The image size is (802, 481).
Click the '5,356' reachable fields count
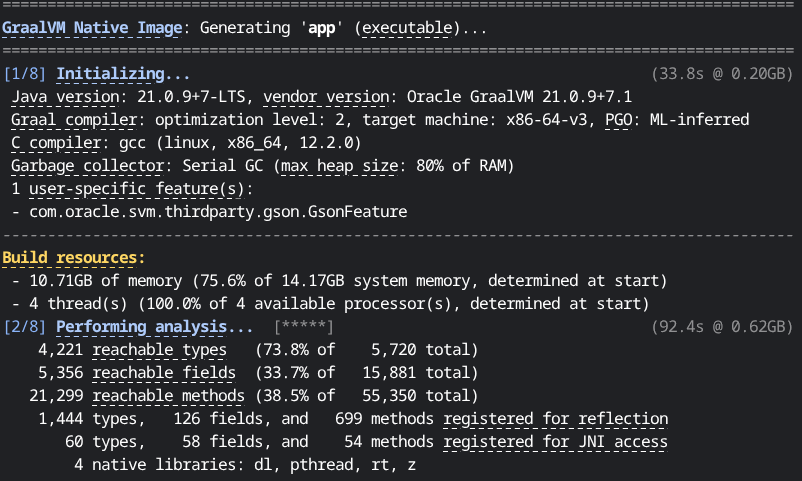point(60,373)
